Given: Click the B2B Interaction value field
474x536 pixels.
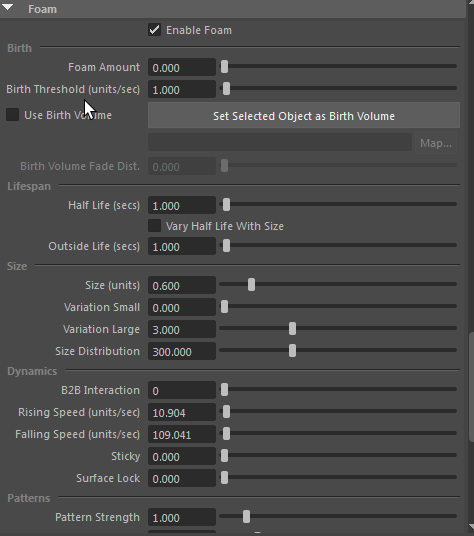Looking at the screenshot, I should [182, 390].
